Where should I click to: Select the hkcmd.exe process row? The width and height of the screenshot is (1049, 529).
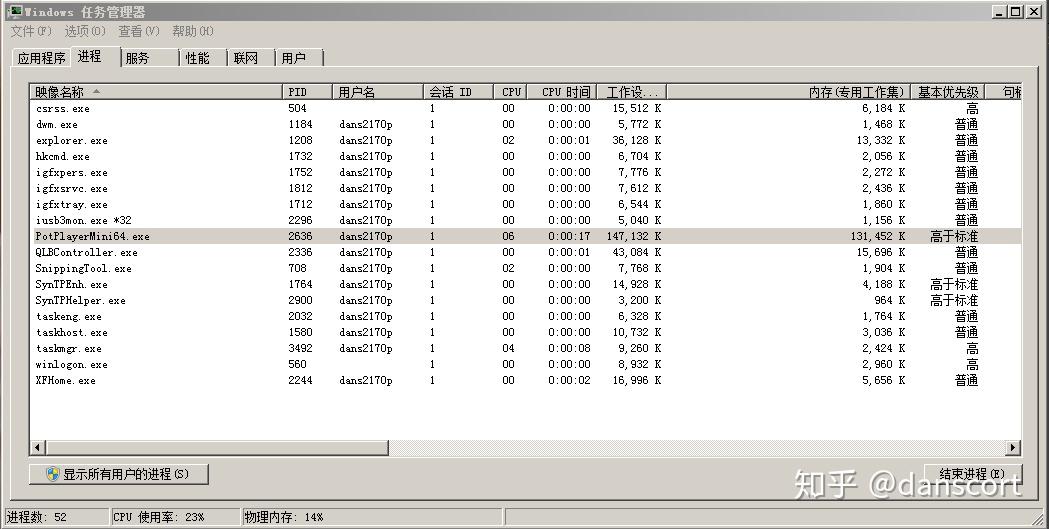[x=525, y=156]
